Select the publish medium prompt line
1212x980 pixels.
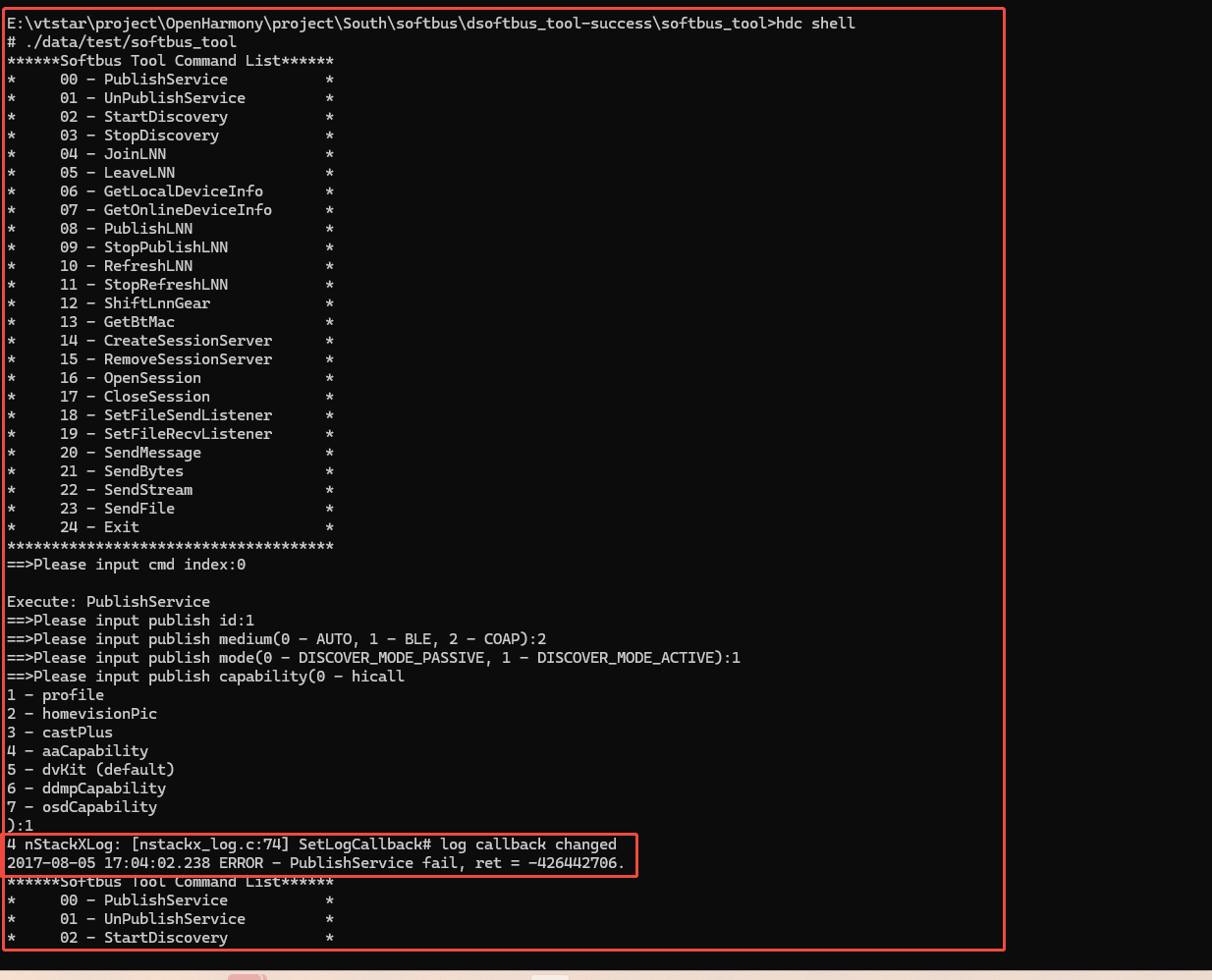coord(276,639)
